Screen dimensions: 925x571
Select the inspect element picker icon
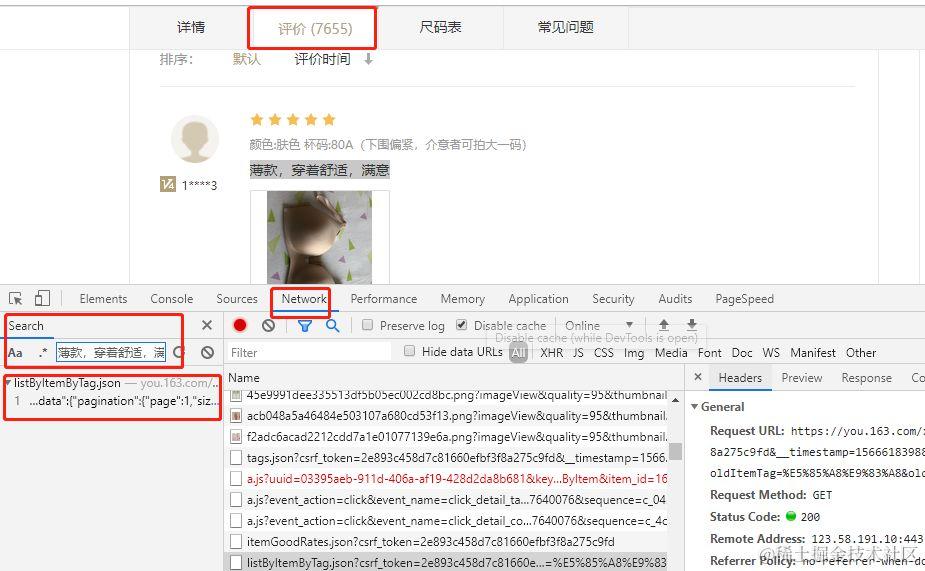tap(15, 298)
